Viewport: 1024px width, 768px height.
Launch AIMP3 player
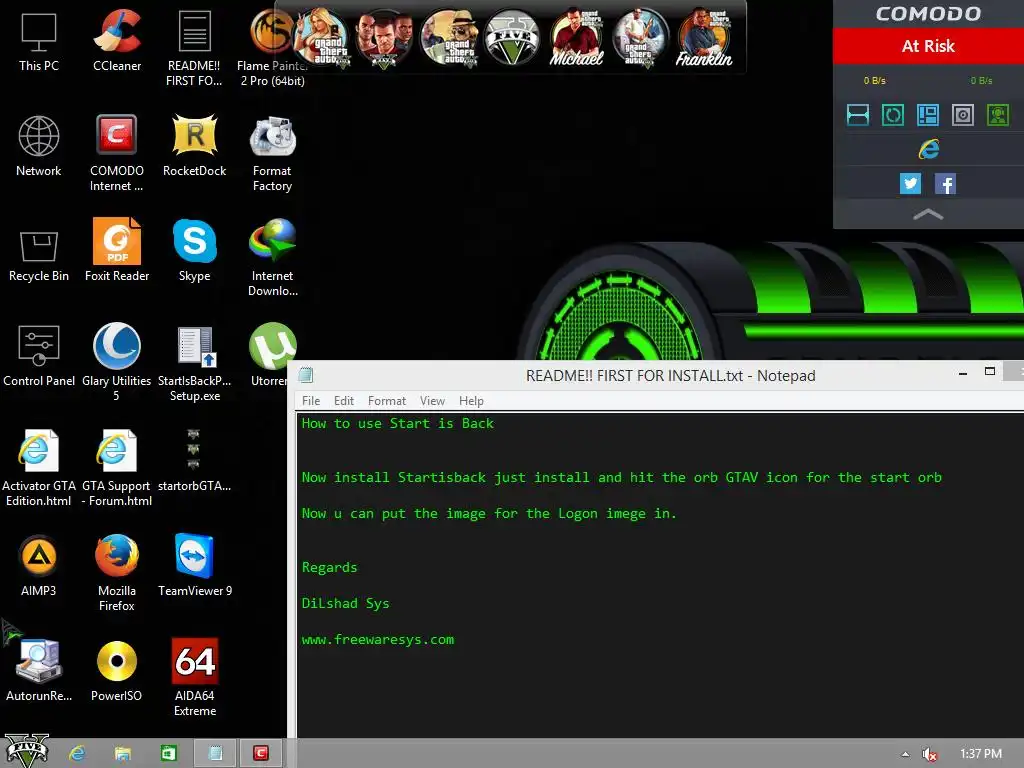point(39,565)
